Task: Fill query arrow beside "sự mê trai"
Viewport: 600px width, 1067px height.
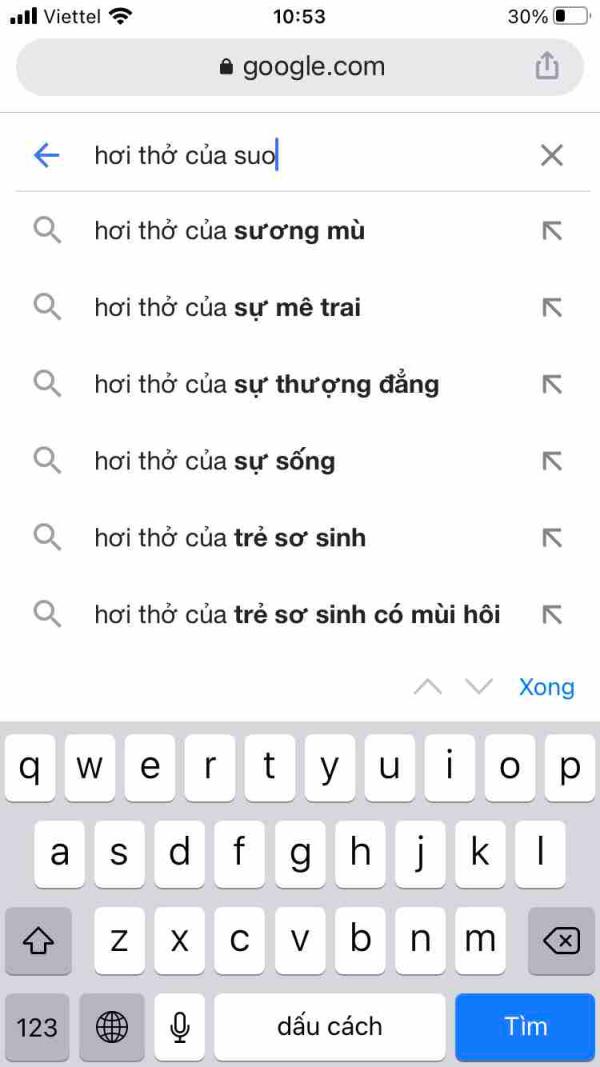Action: 551,308
